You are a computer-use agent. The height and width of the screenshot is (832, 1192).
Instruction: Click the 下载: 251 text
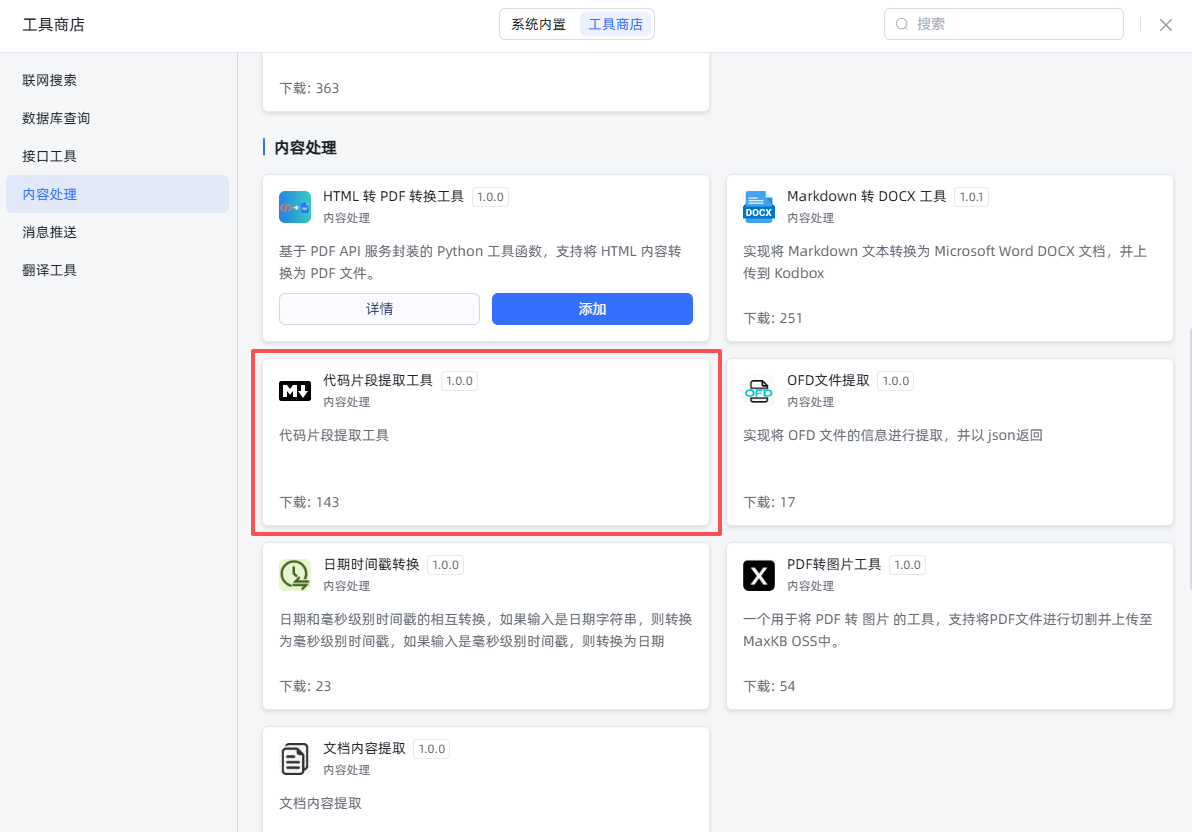point(772,318)
